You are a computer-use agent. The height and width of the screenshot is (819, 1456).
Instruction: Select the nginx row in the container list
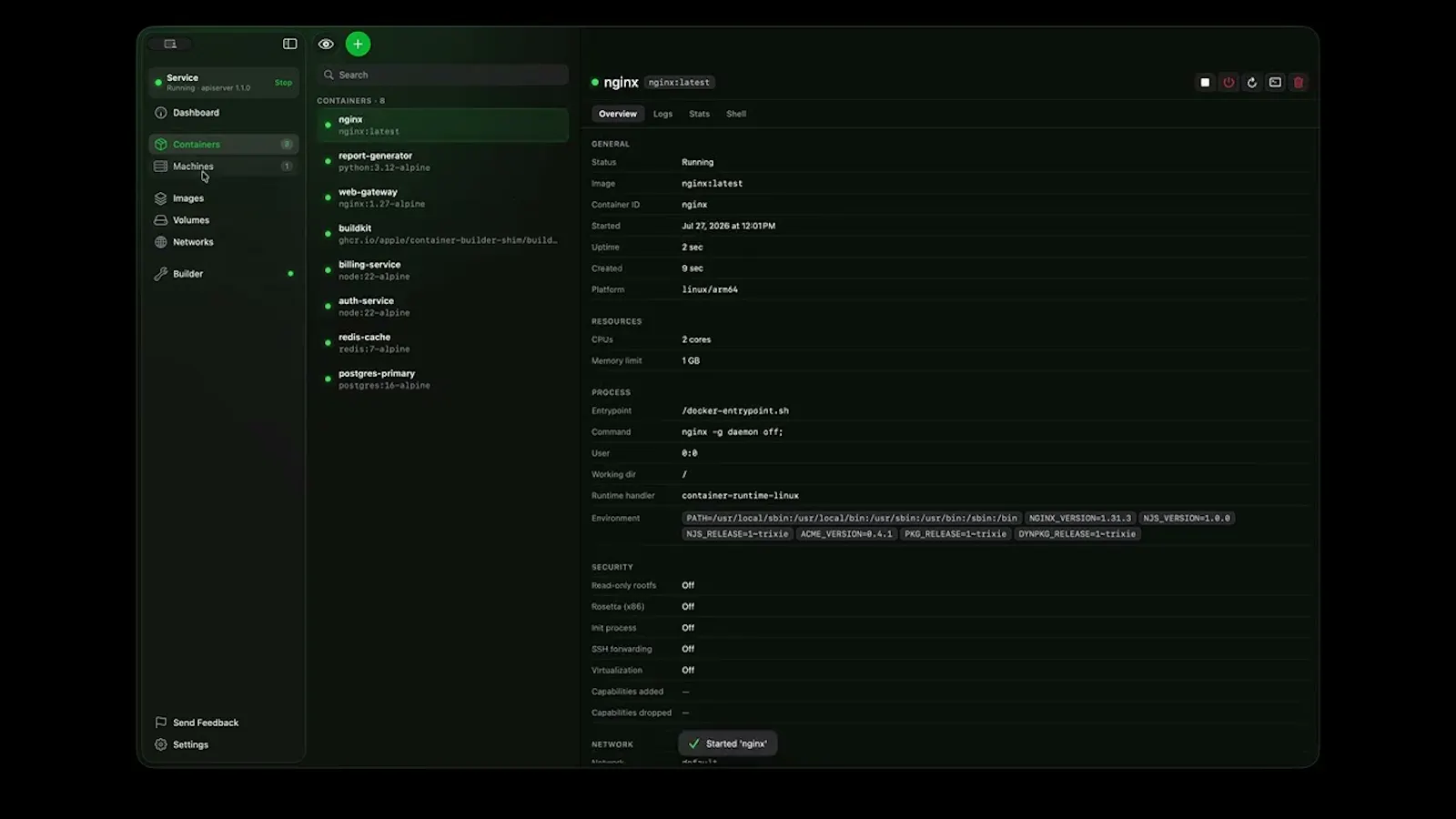click(443, 125)
